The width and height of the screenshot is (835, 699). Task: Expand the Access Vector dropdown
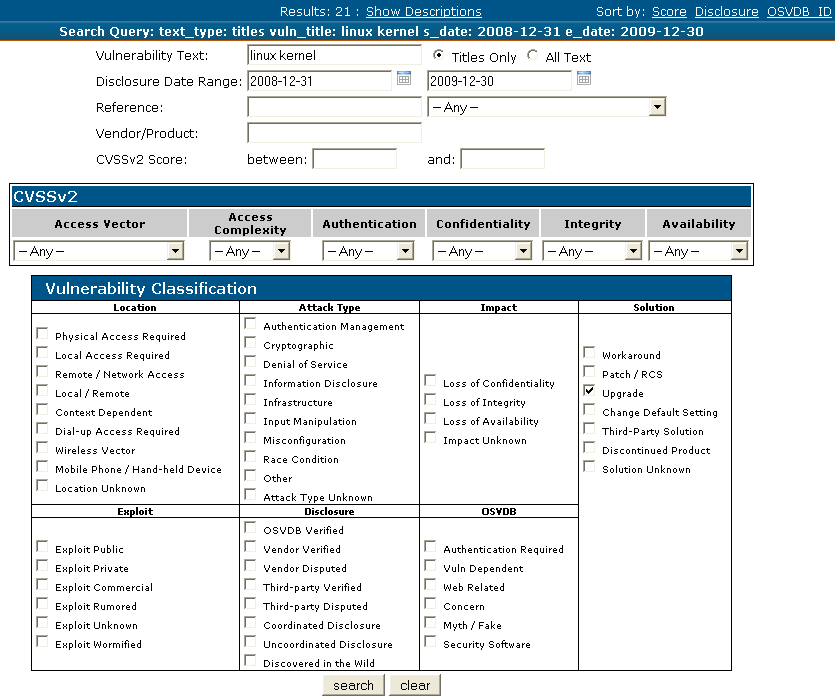pos(175,252)
